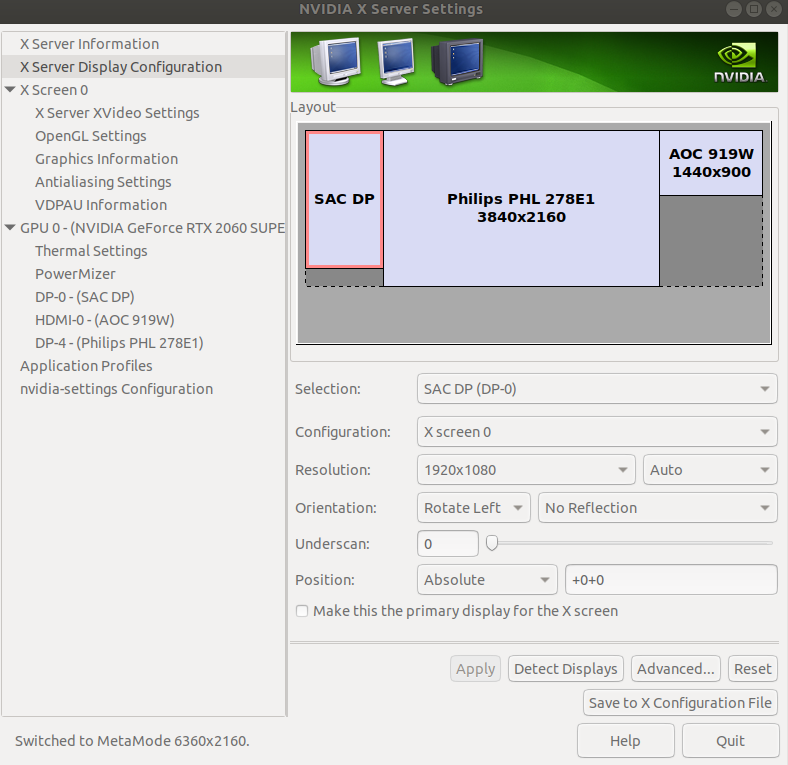Open X Screen 0 page

pos(54,90)
